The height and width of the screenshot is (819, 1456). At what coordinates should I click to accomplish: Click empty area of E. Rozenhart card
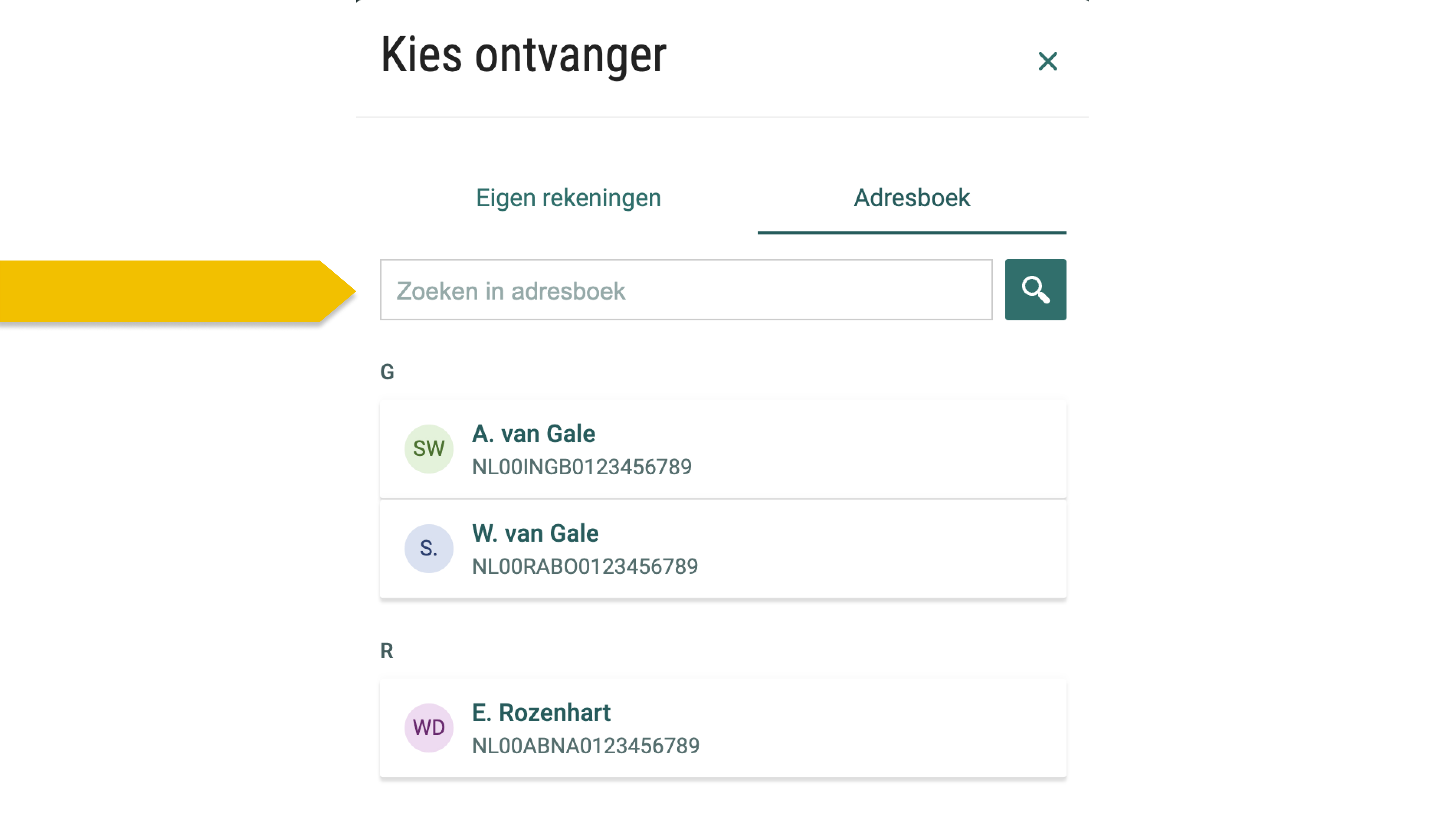[x=882, y=728]
